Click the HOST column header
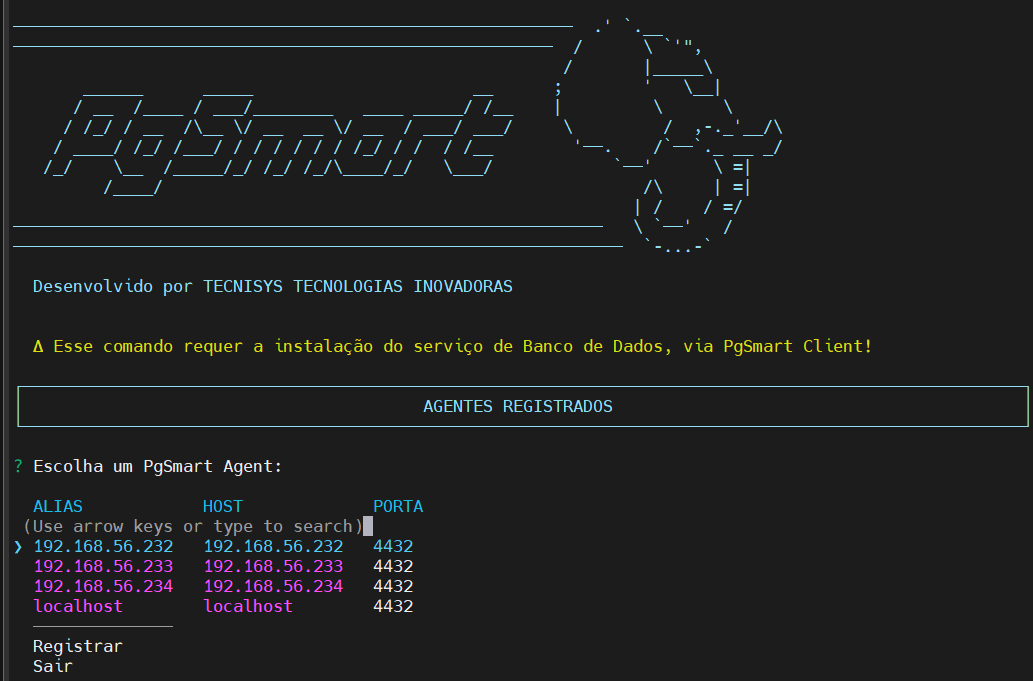The width and height of the screenshot is (1033, 681). pos(223,506)
